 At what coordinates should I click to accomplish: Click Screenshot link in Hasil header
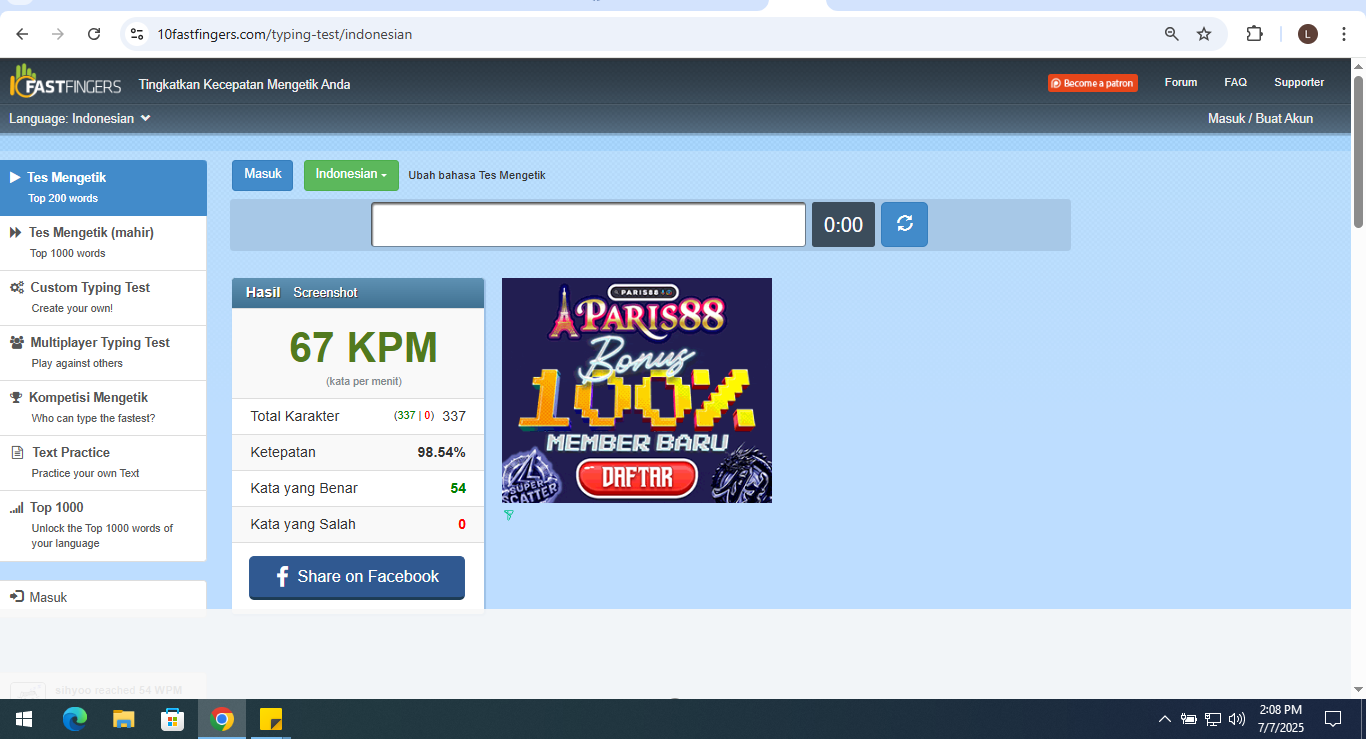[325, 293]
